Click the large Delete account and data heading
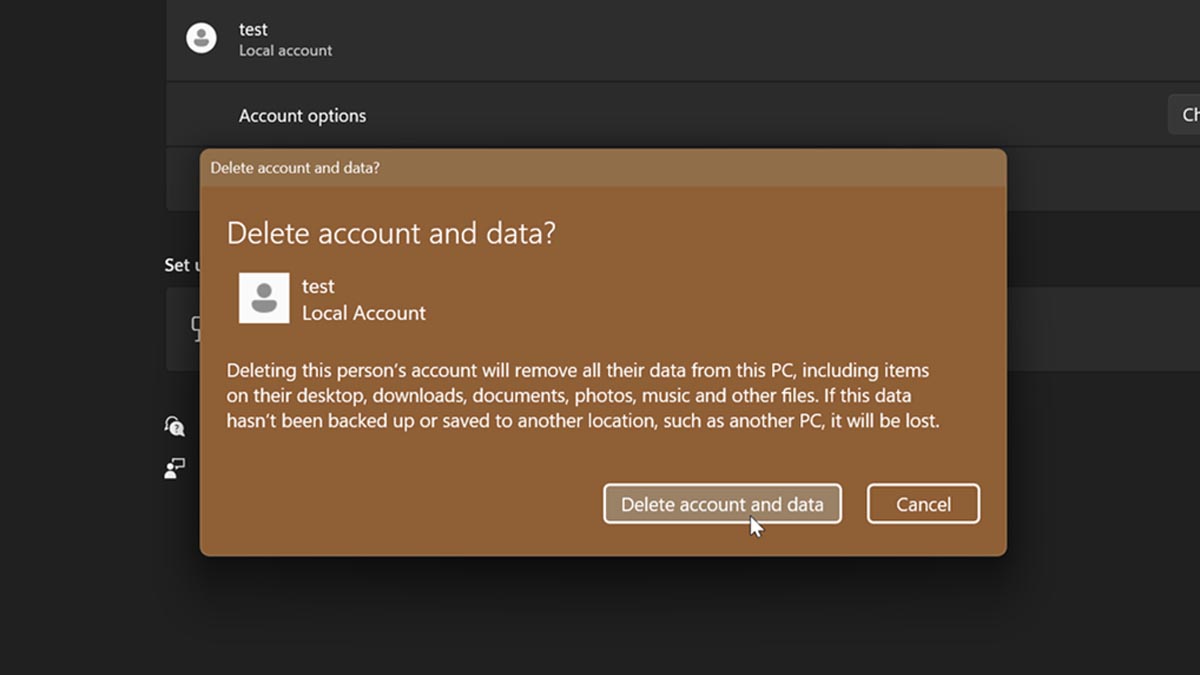1200x675 pixels. pyautogui.click(x=391, y=234)
